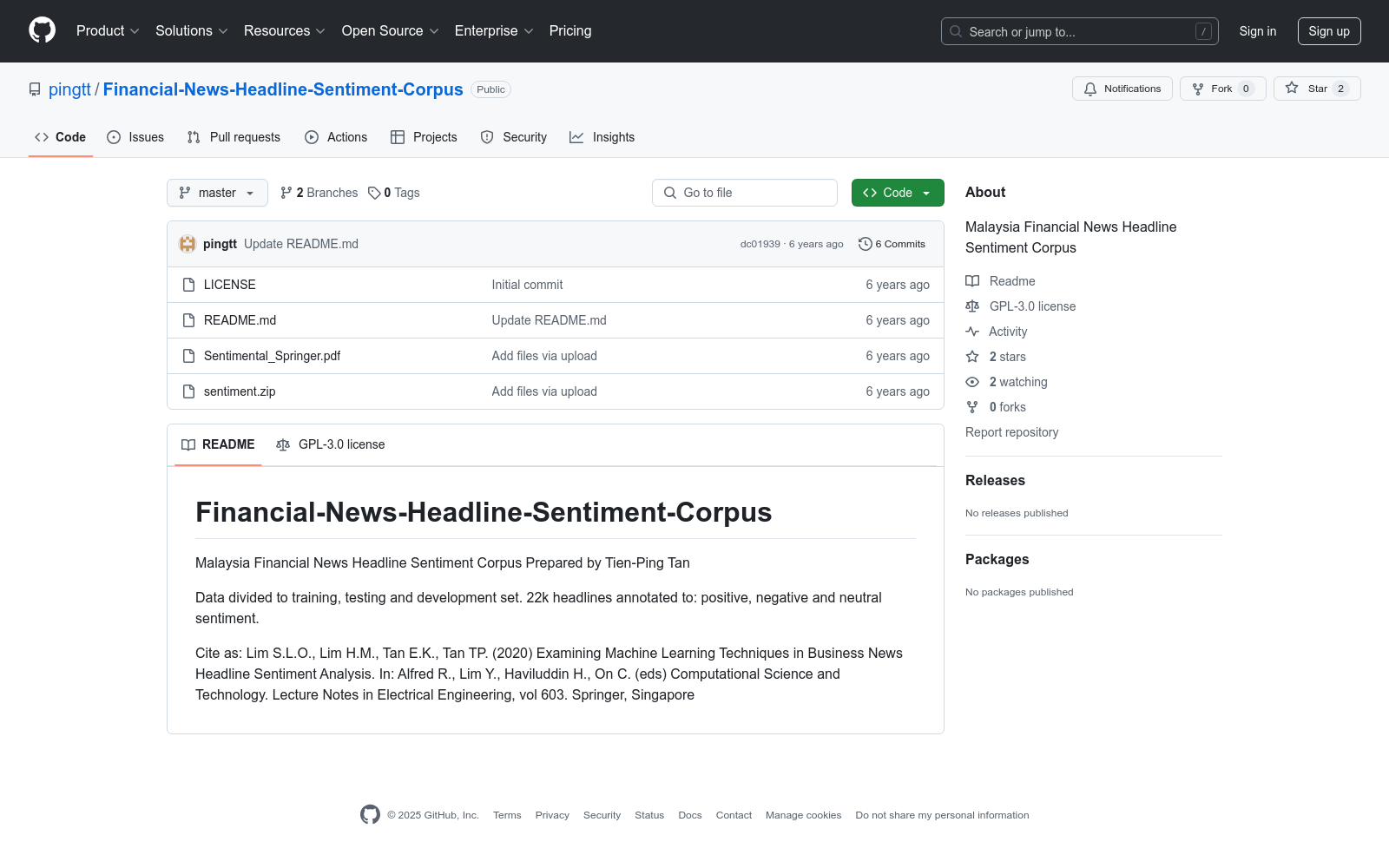Open the master branch selector
This screenshot has width=1389, height=868.
pyautogui.click(x=217, y=193)
